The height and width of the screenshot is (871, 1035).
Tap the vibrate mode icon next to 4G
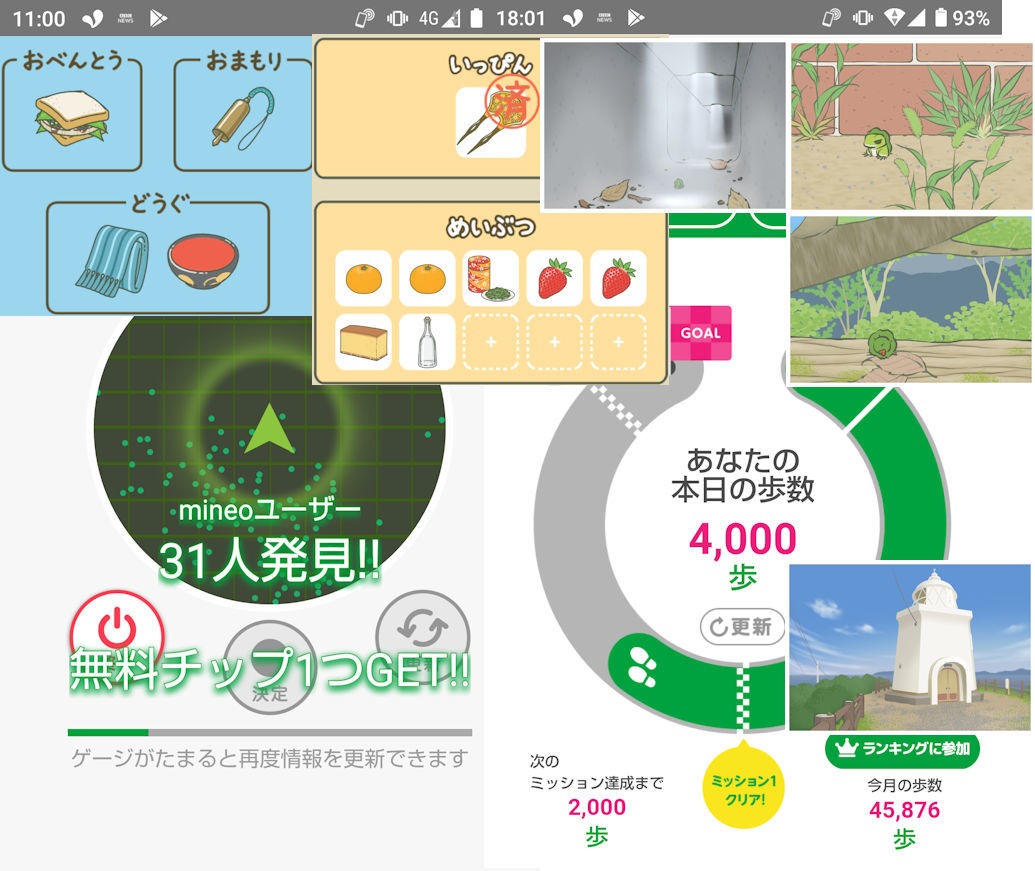coord(397,18)
